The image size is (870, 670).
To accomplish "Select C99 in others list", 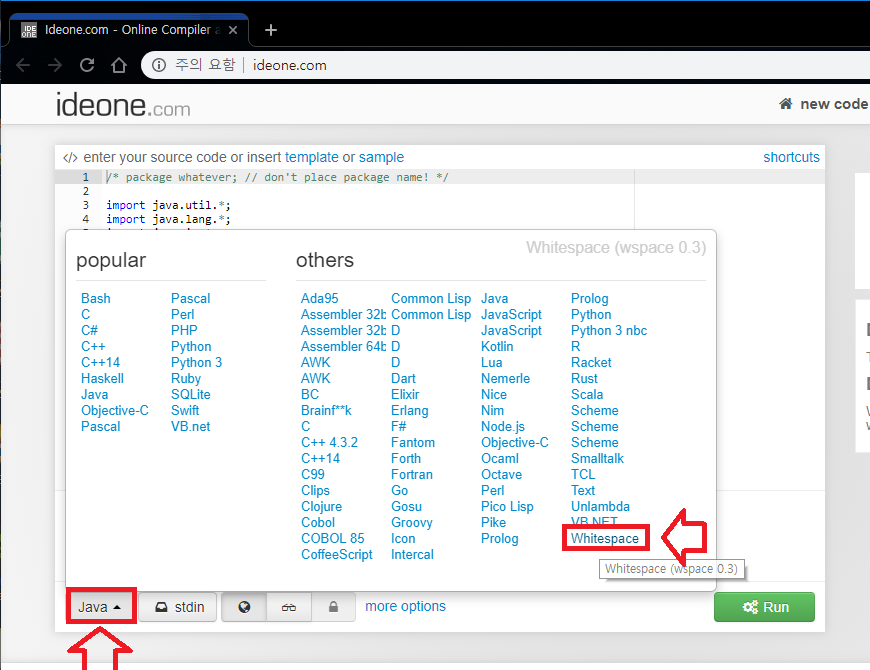I will pos(313,475).
